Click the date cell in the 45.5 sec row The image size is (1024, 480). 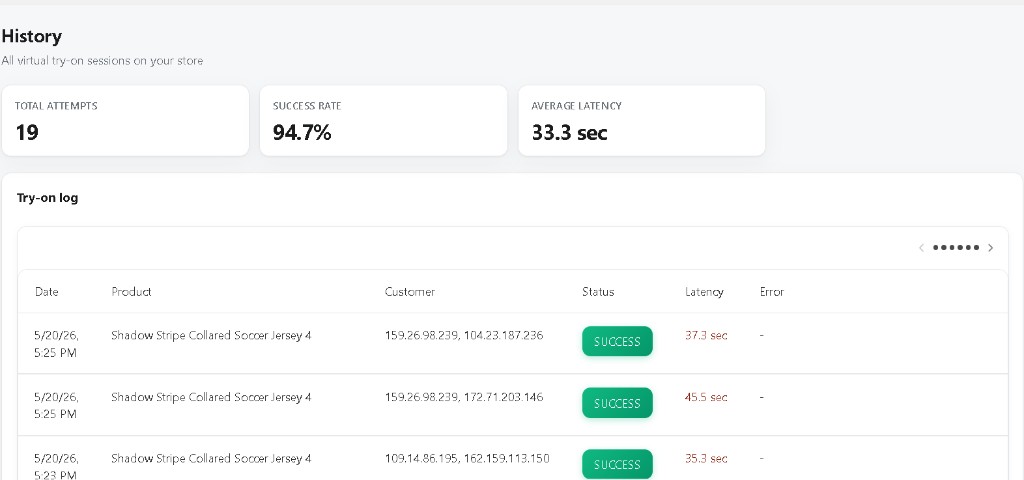coord(56,406)
